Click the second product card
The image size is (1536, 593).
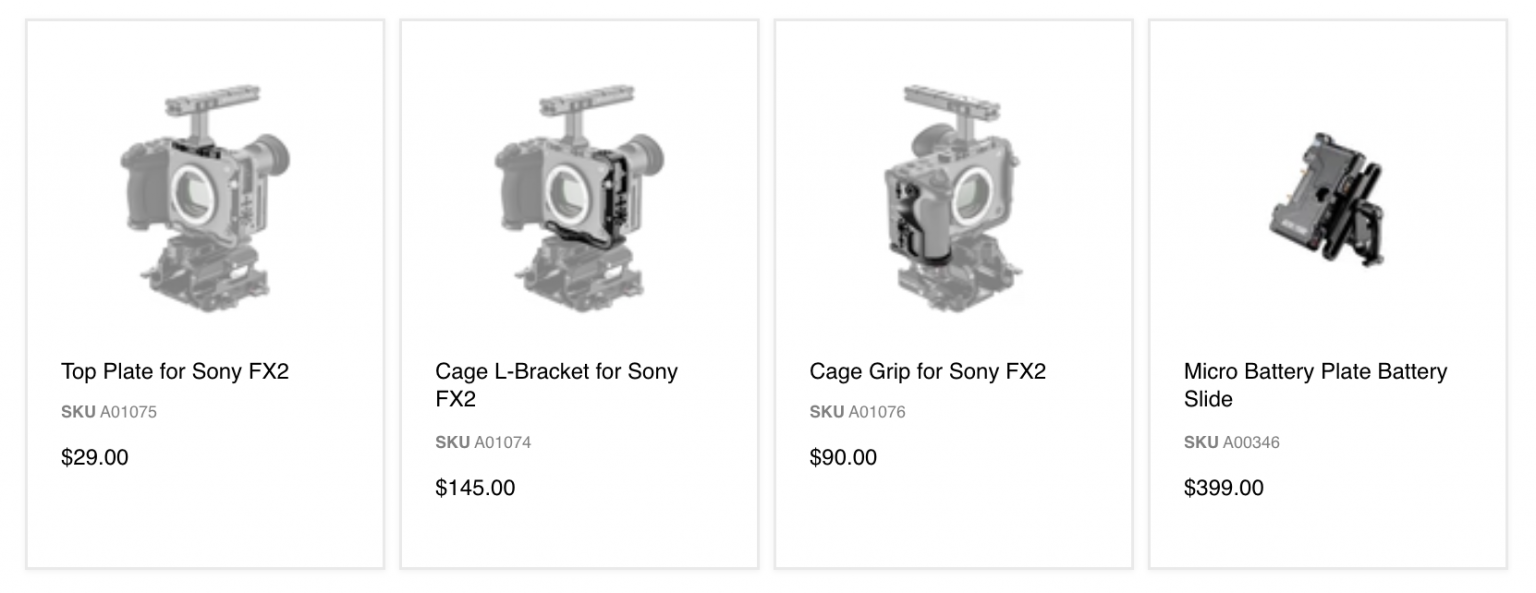coord(578,290)
